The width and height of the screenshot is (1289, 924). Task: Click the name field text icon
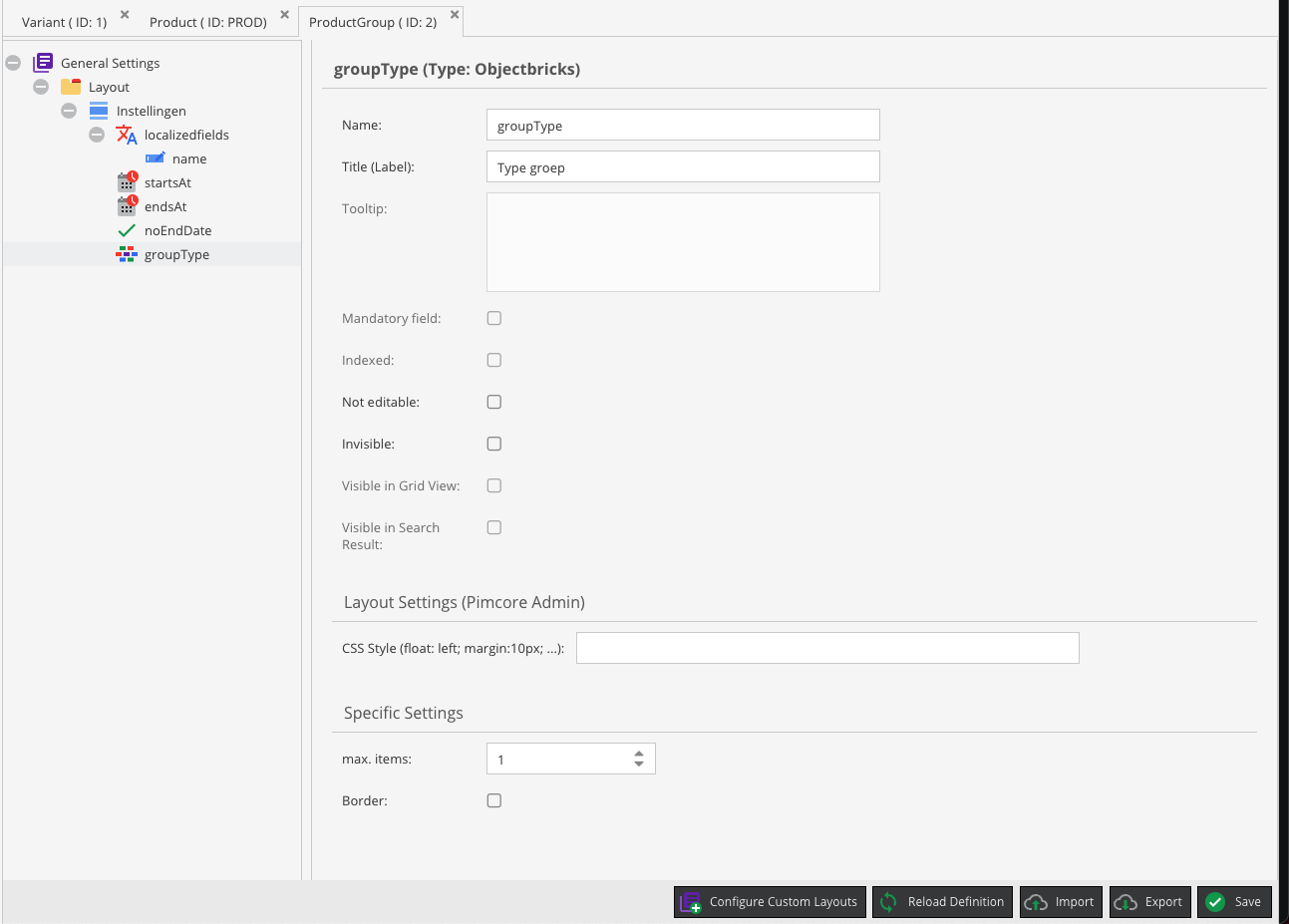tap(156, 157)
